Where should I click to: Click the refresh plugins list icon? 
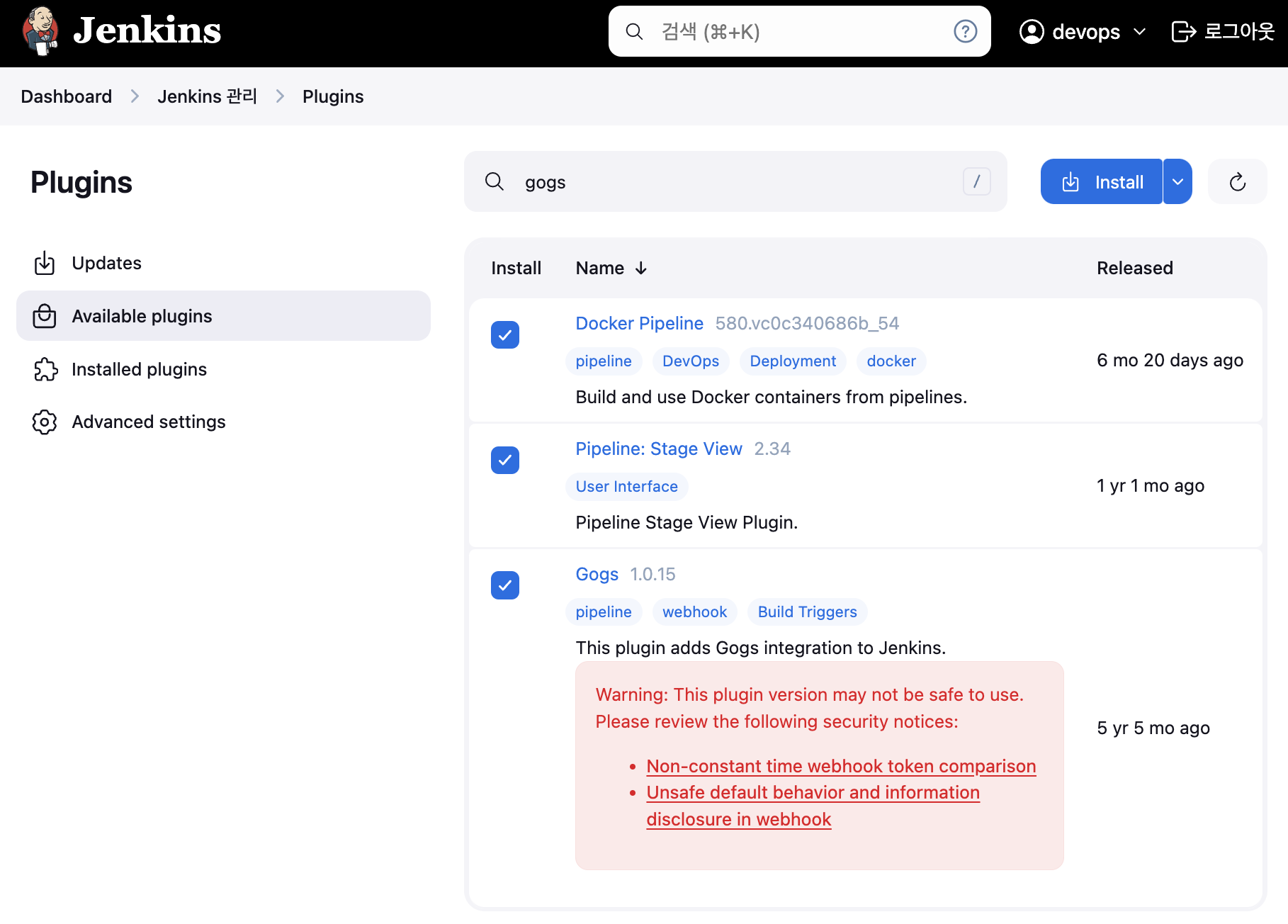click(x=1237, y=182)
